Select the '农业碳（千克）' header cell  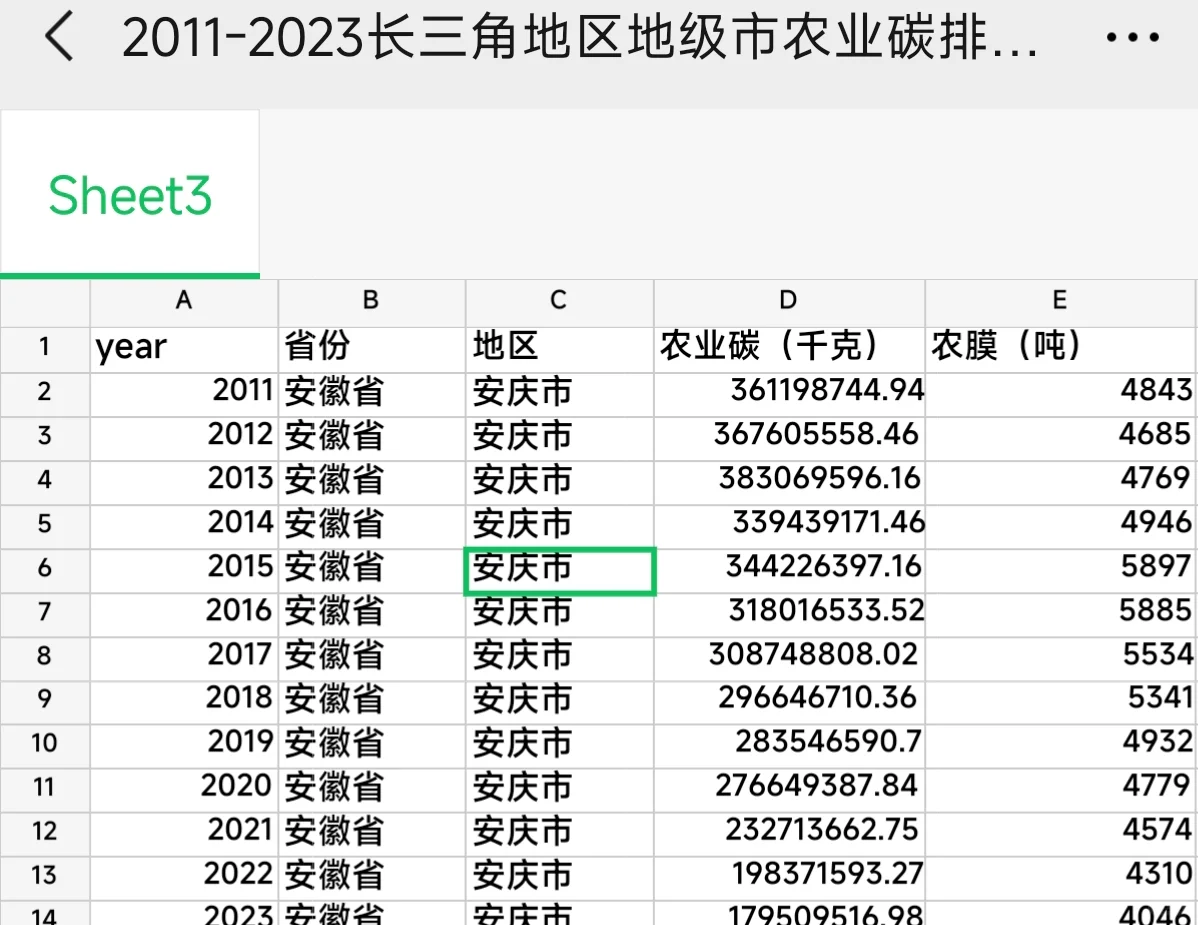tap(788, 348)
